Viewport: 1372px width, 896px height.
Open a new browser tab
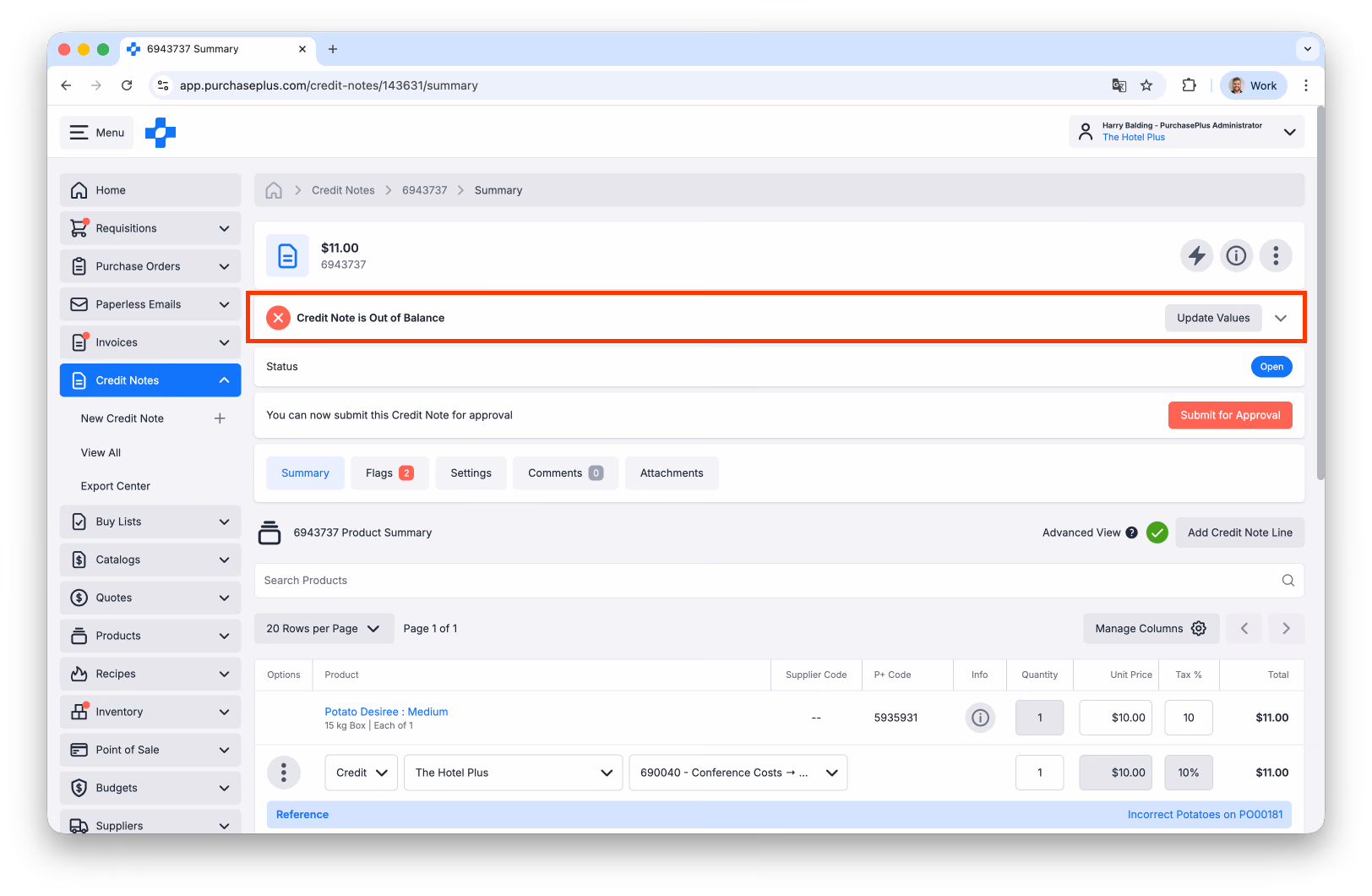333,49
